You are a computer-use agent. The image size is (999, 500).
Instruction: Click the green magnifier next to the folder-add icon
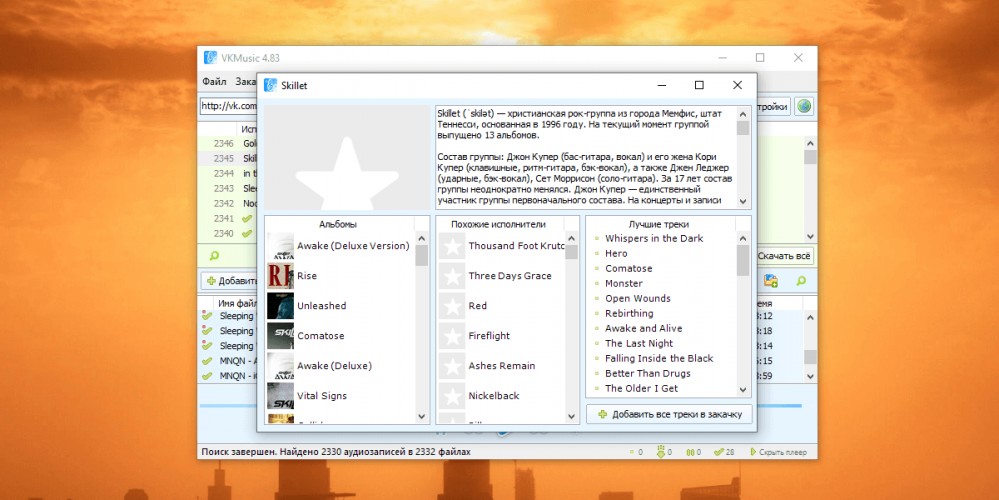coord(800,280)
